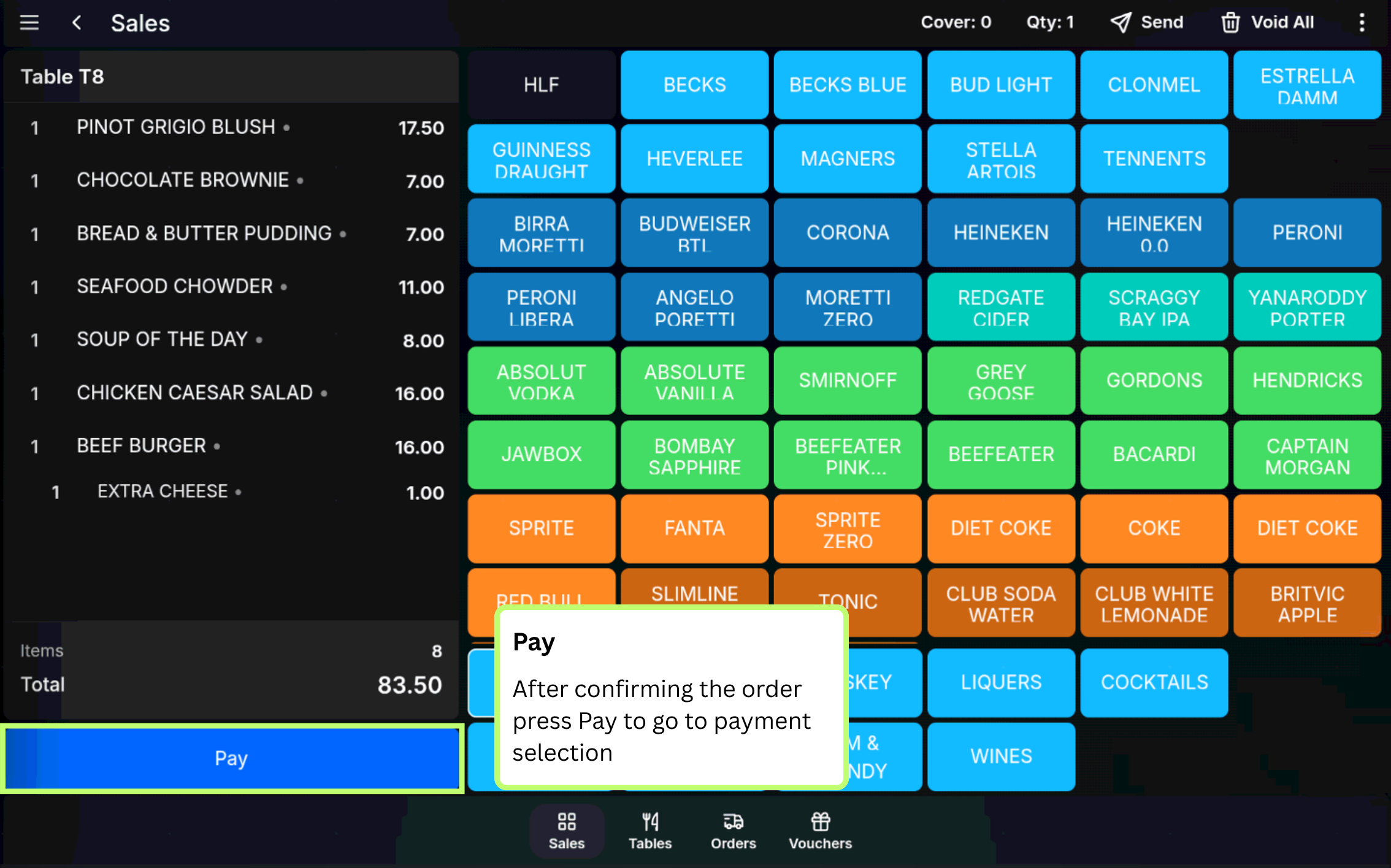Switch to the Sales tab
Image resolution: width=1391 pixels, height=868 pixels.
point(567,831)
